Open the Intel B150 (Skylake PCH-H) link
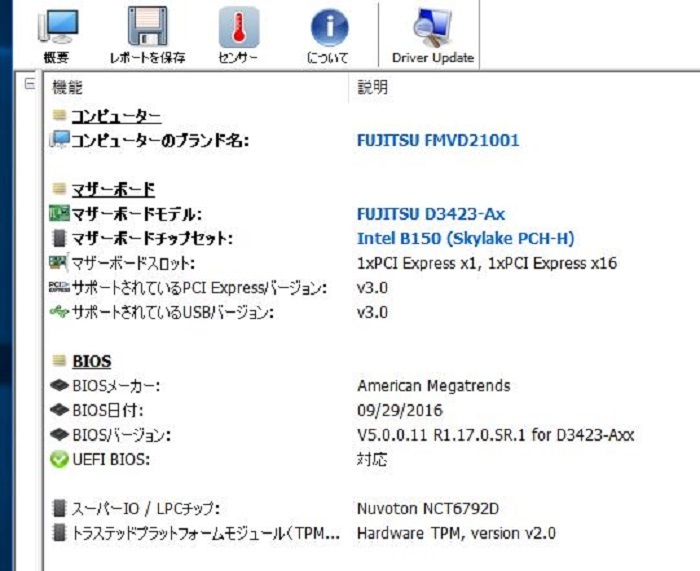Screen dimensions: 700x571 click(466, 238)
